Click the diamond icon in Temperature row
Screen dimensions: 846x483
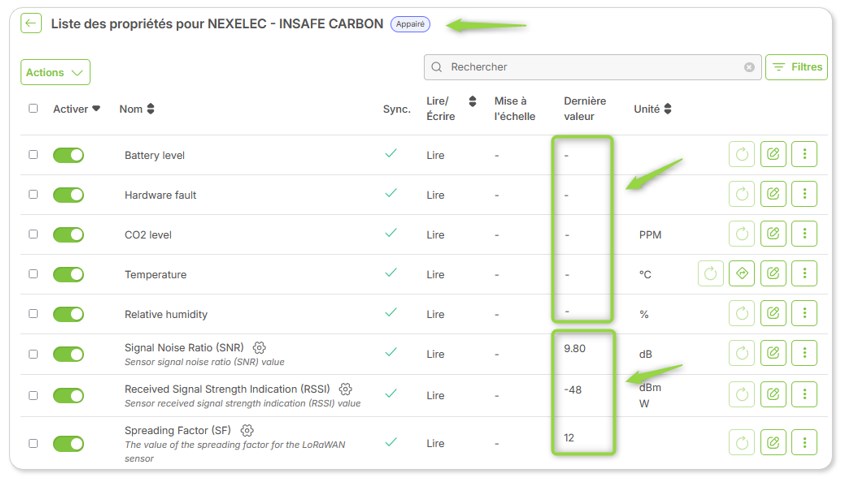742,274
